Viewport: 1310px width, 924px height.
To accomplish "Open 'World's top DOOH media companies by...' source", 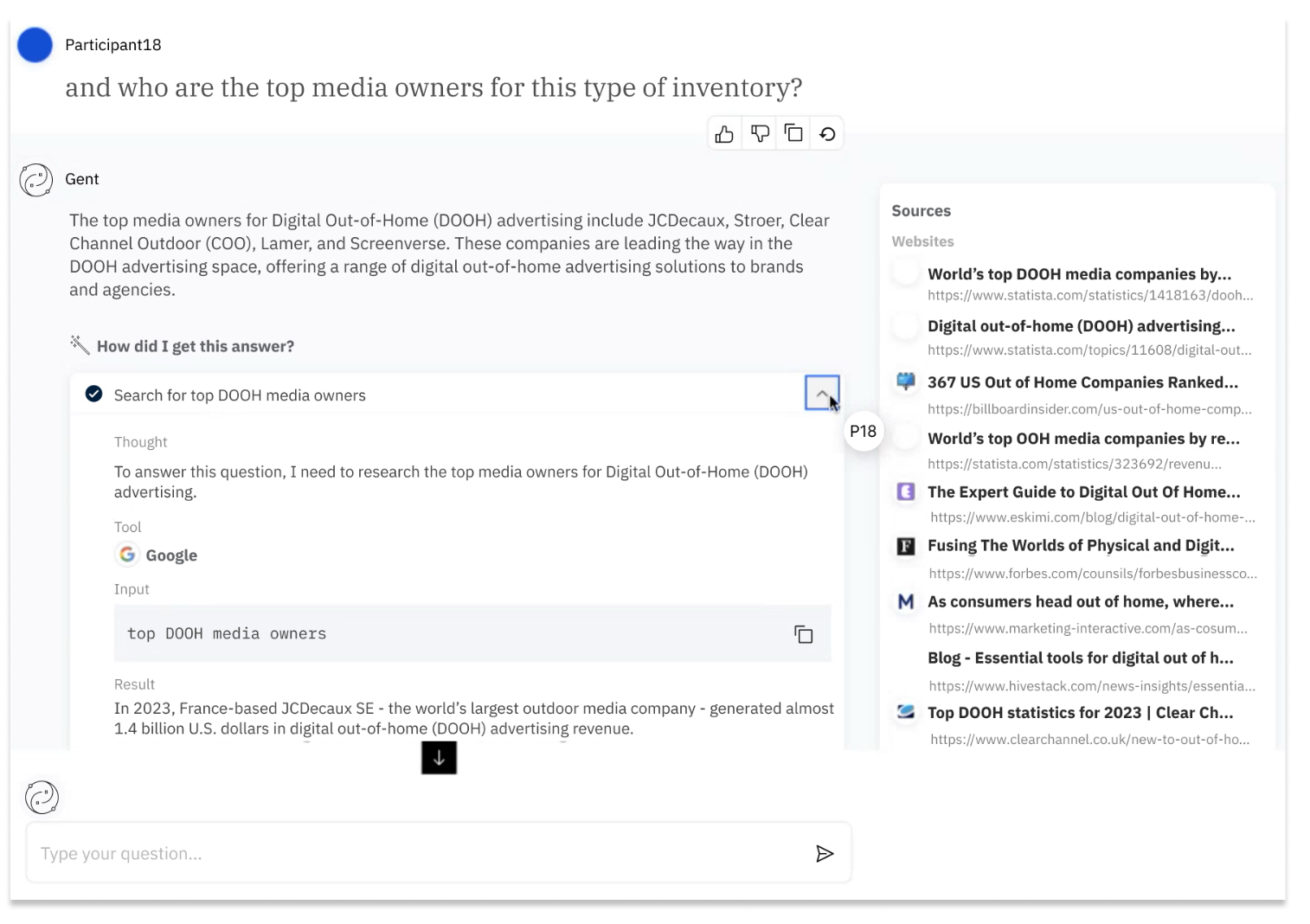I will point(1078,274).
